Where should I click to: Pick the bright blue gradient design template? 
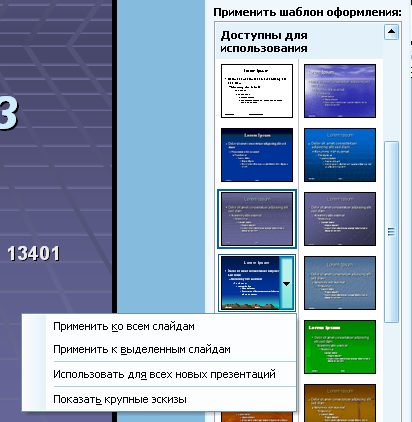coord(340,155)
